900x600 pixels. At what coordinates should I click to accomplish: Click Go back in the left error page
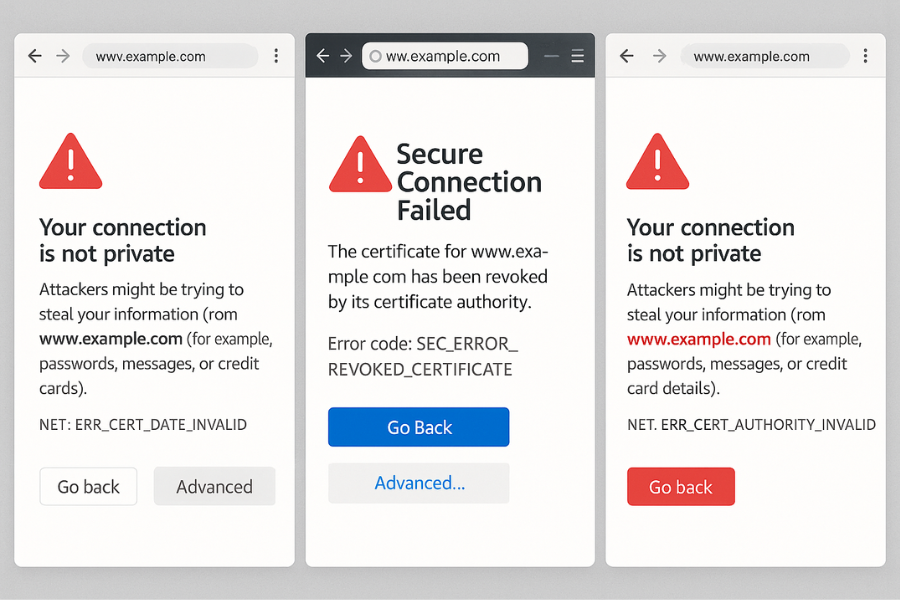[88, 486]
